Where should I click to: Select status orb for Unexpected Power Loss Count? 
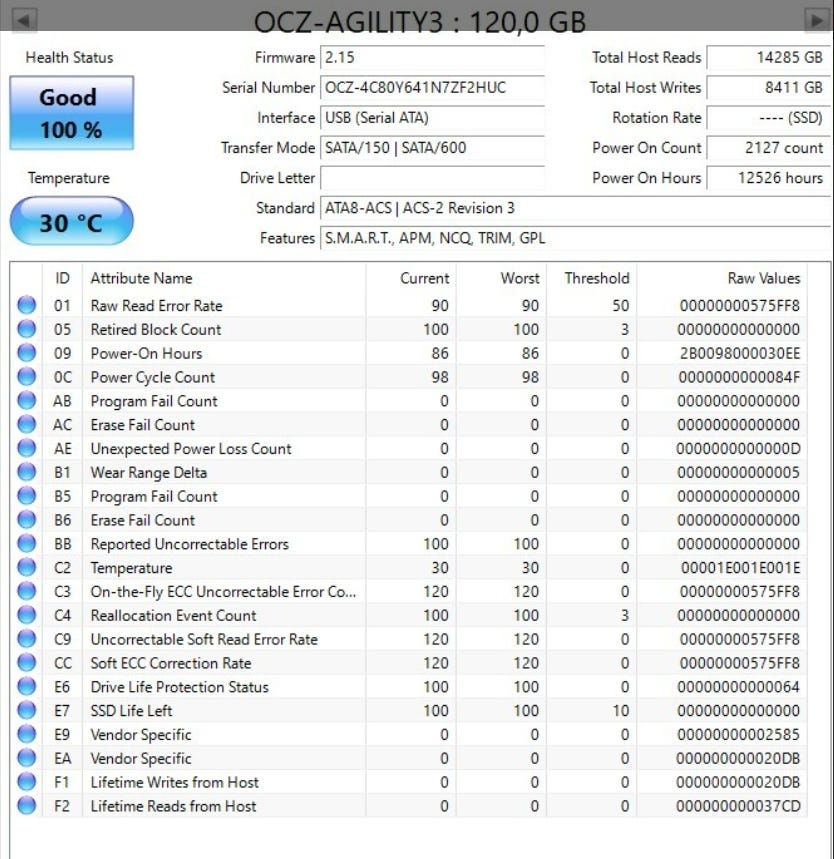point(27,448)
